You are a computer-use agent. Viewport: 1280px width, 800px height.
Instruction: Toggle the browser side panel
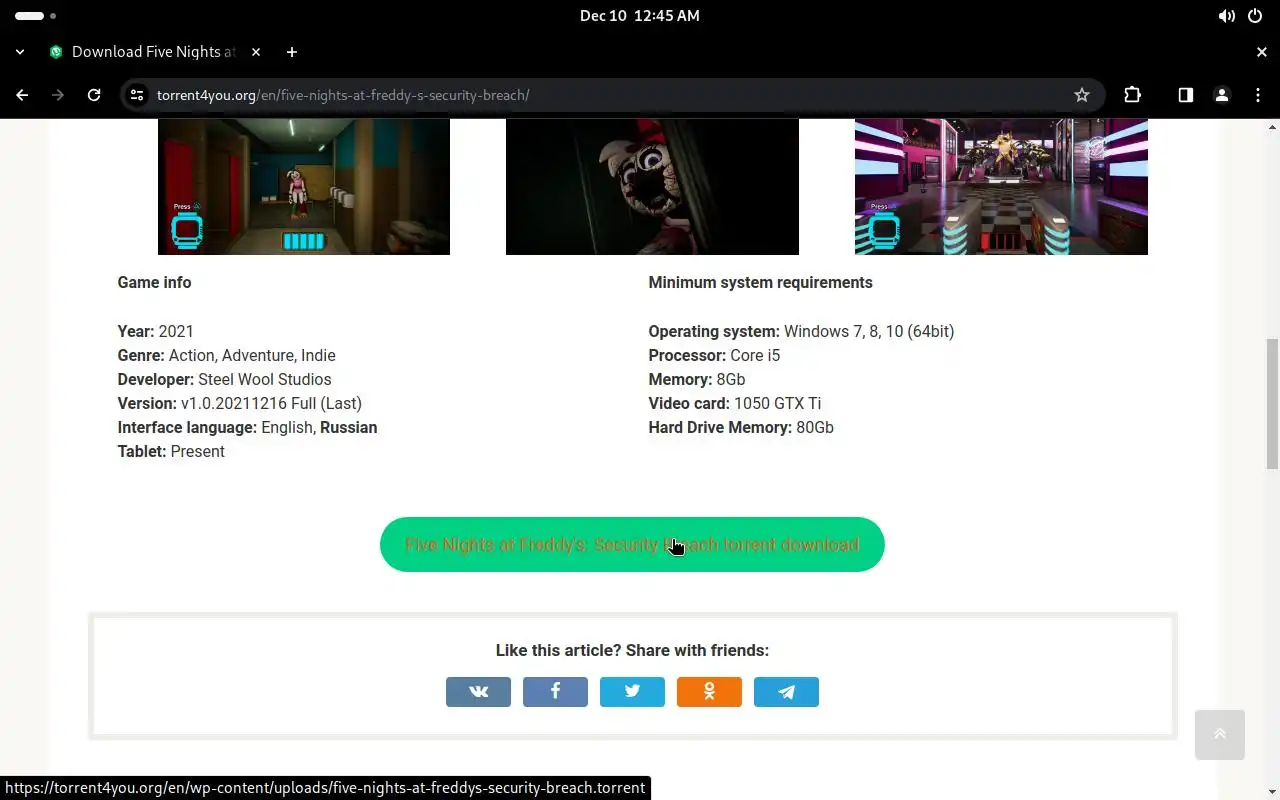coord(1185,95)
